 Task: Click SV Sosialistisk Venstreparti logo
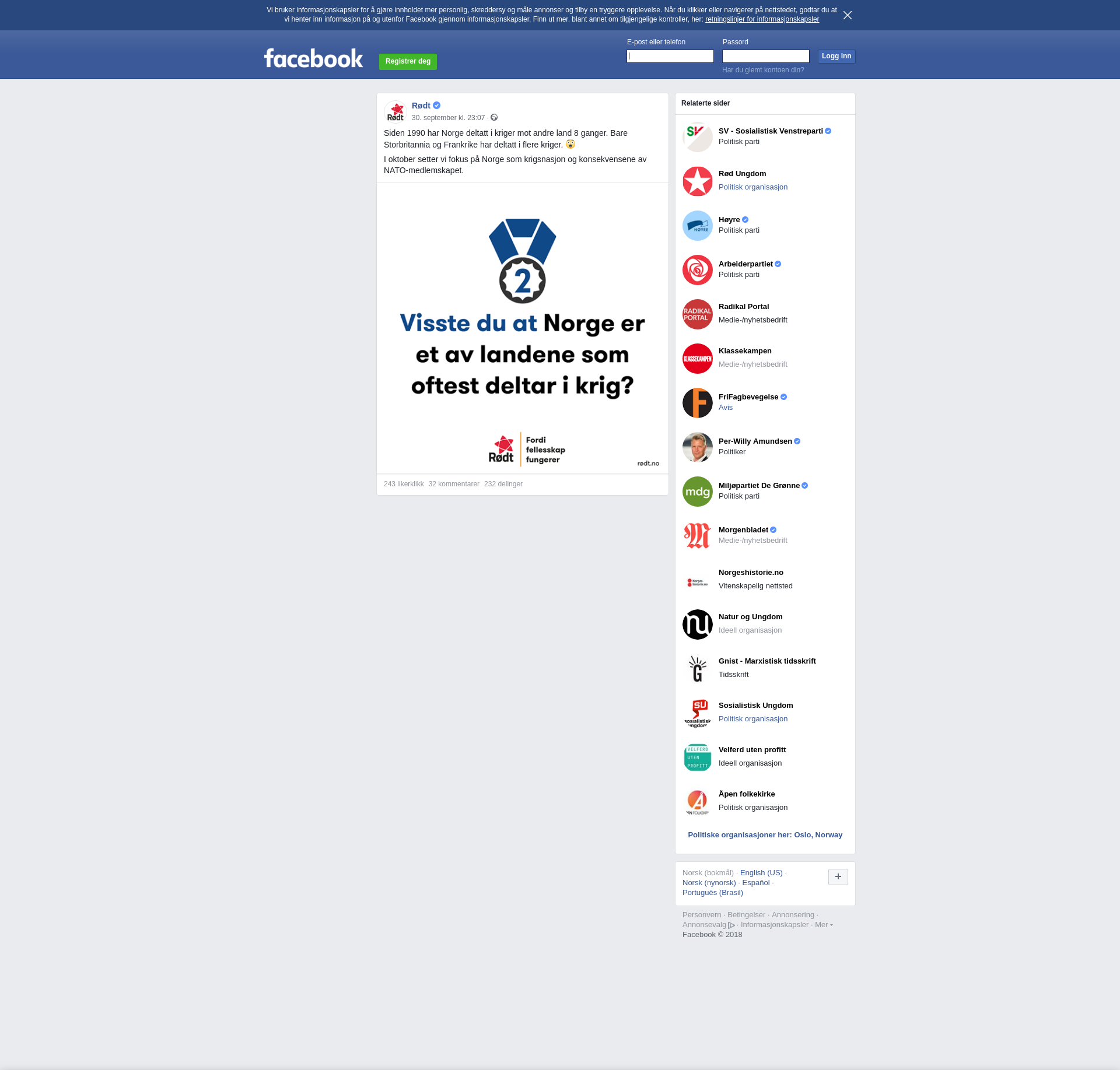(x=698, y=137)
